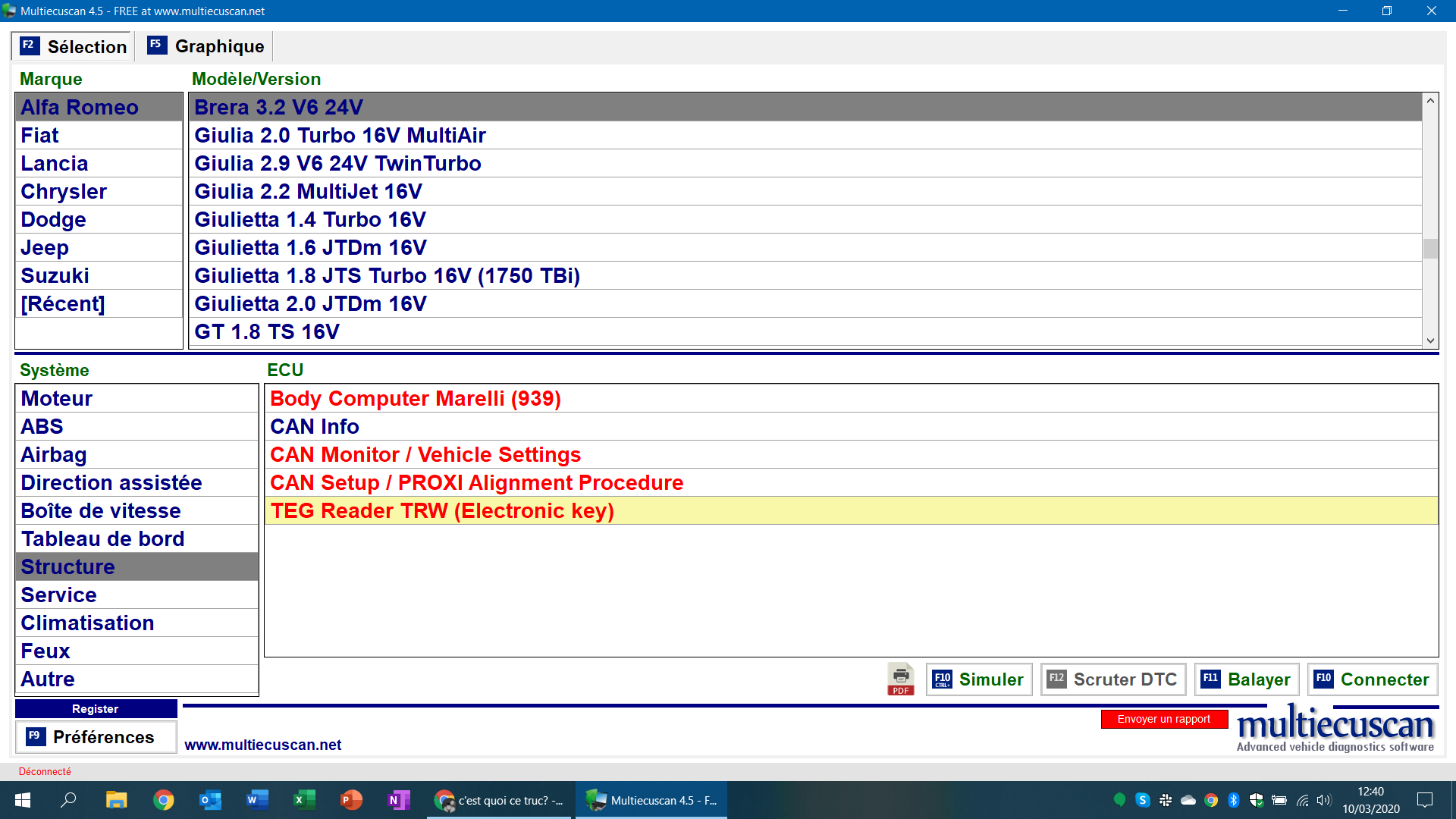Open the Windows Start menu
Screen dimensions: 1456x819
point(23,800)
